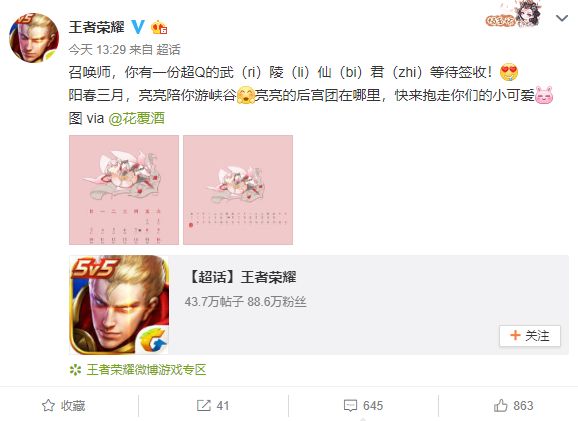Open the 【超话】王者荣耀 topic title

pyautogui.click(x=242, y=277)
